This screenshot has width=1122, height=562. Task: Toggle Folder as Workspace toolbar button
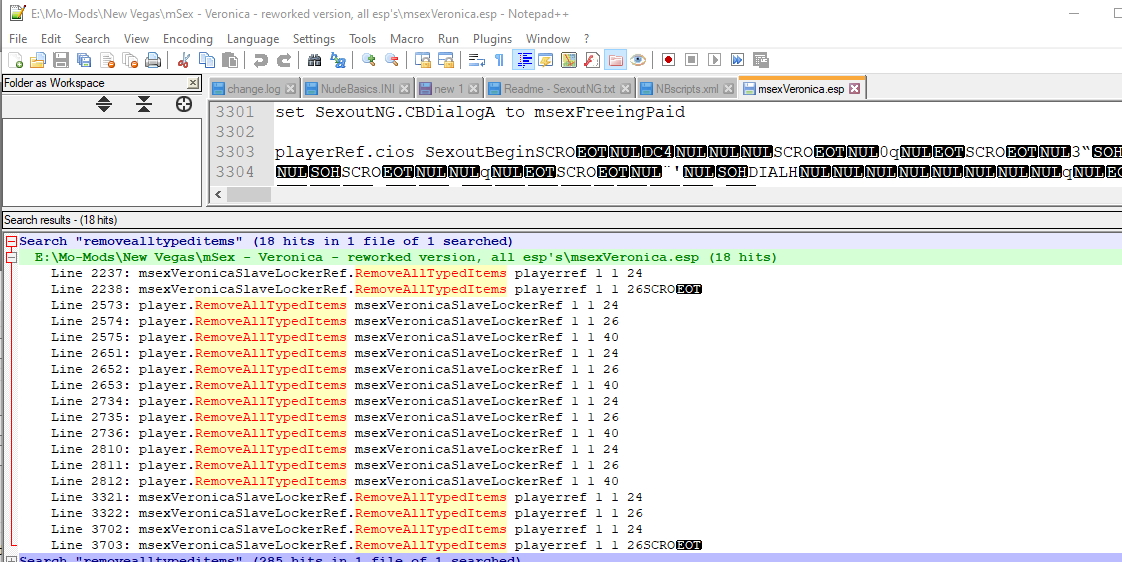(615, 60)
